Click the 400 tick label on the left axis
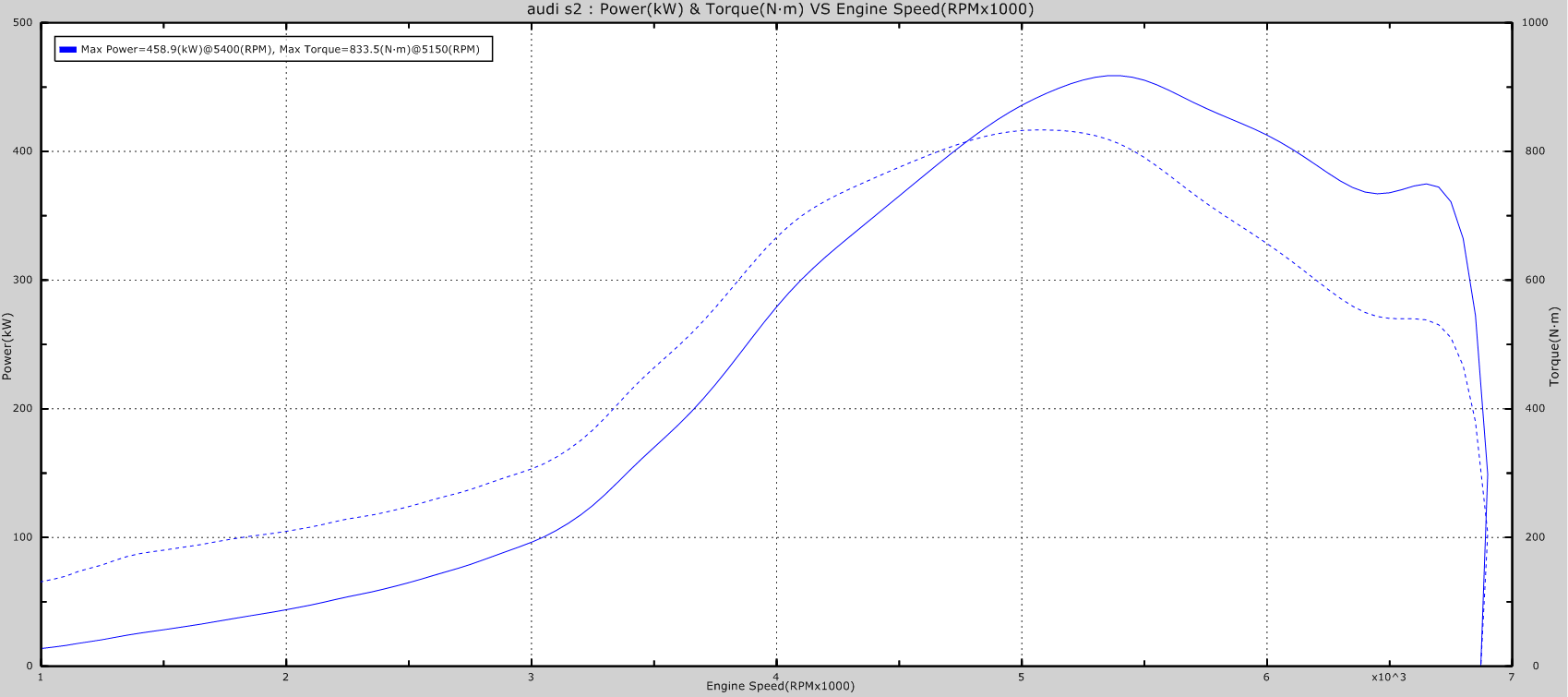The width and height of the screenshot is (1568, 697). 23,151
